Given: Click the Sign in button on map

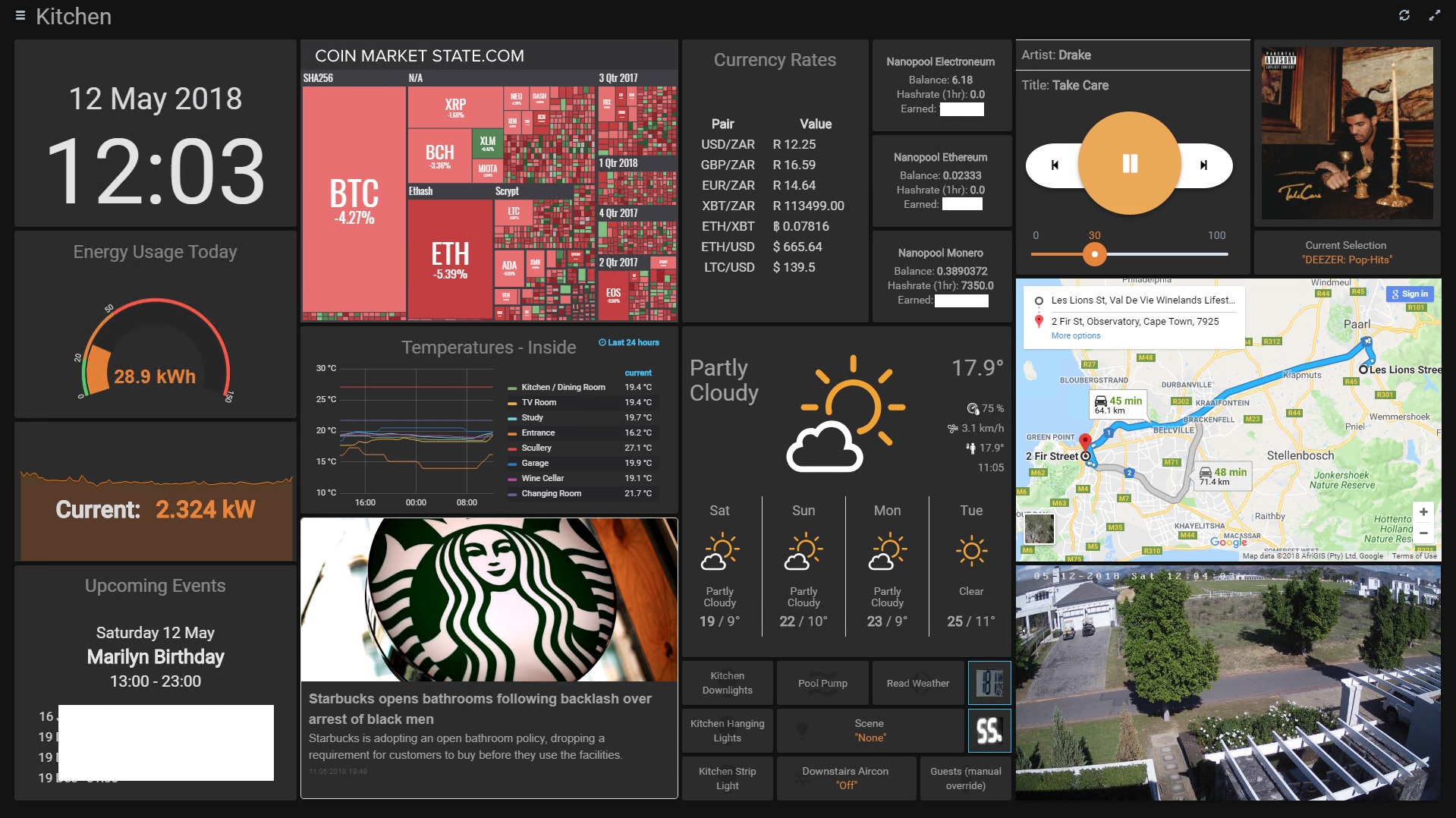Looking at the screenshot, I should pyautogui.click(x=1410, y=294).
